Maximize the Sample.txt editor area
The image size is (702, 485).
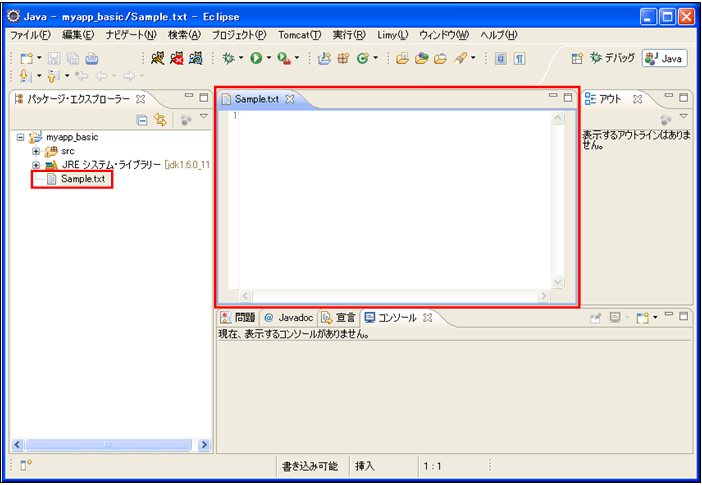point(568,98)
